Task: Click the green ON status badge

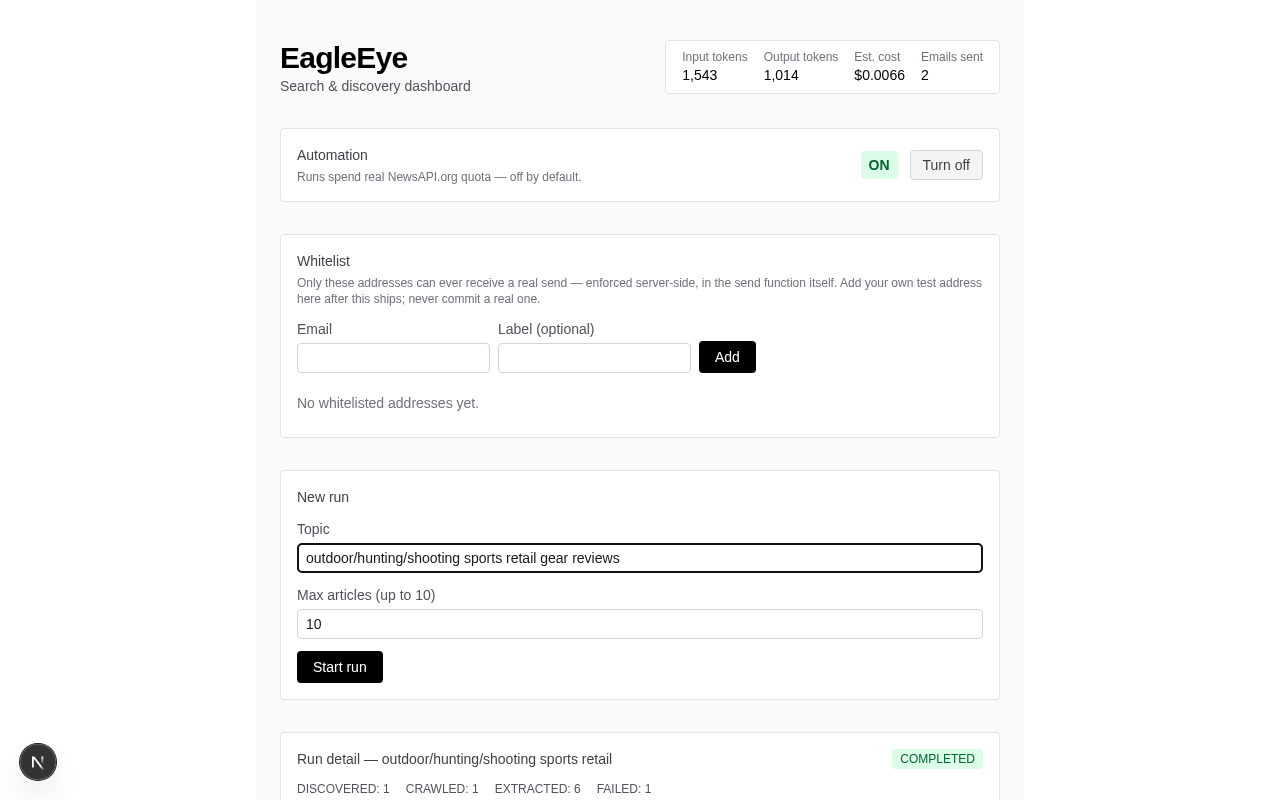Action: pos(879,165)
